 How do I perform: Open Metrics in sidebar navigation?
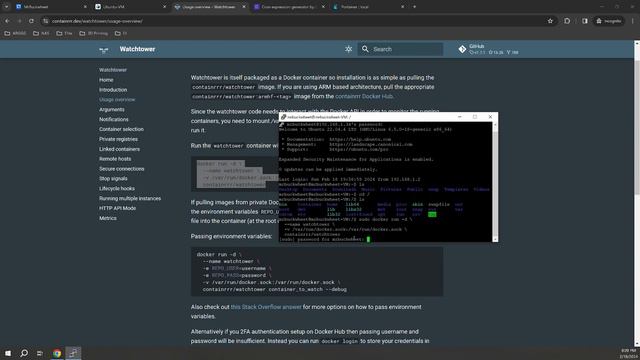pos(108,218)
